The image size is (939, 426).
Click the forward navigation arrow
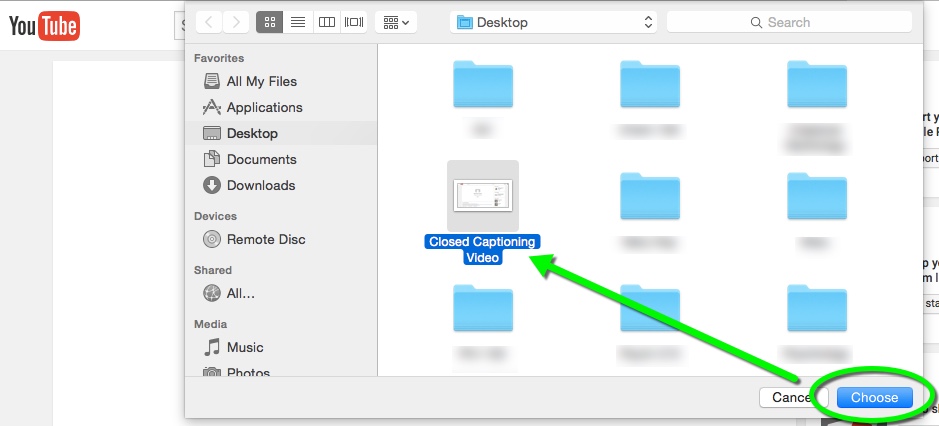236,21
